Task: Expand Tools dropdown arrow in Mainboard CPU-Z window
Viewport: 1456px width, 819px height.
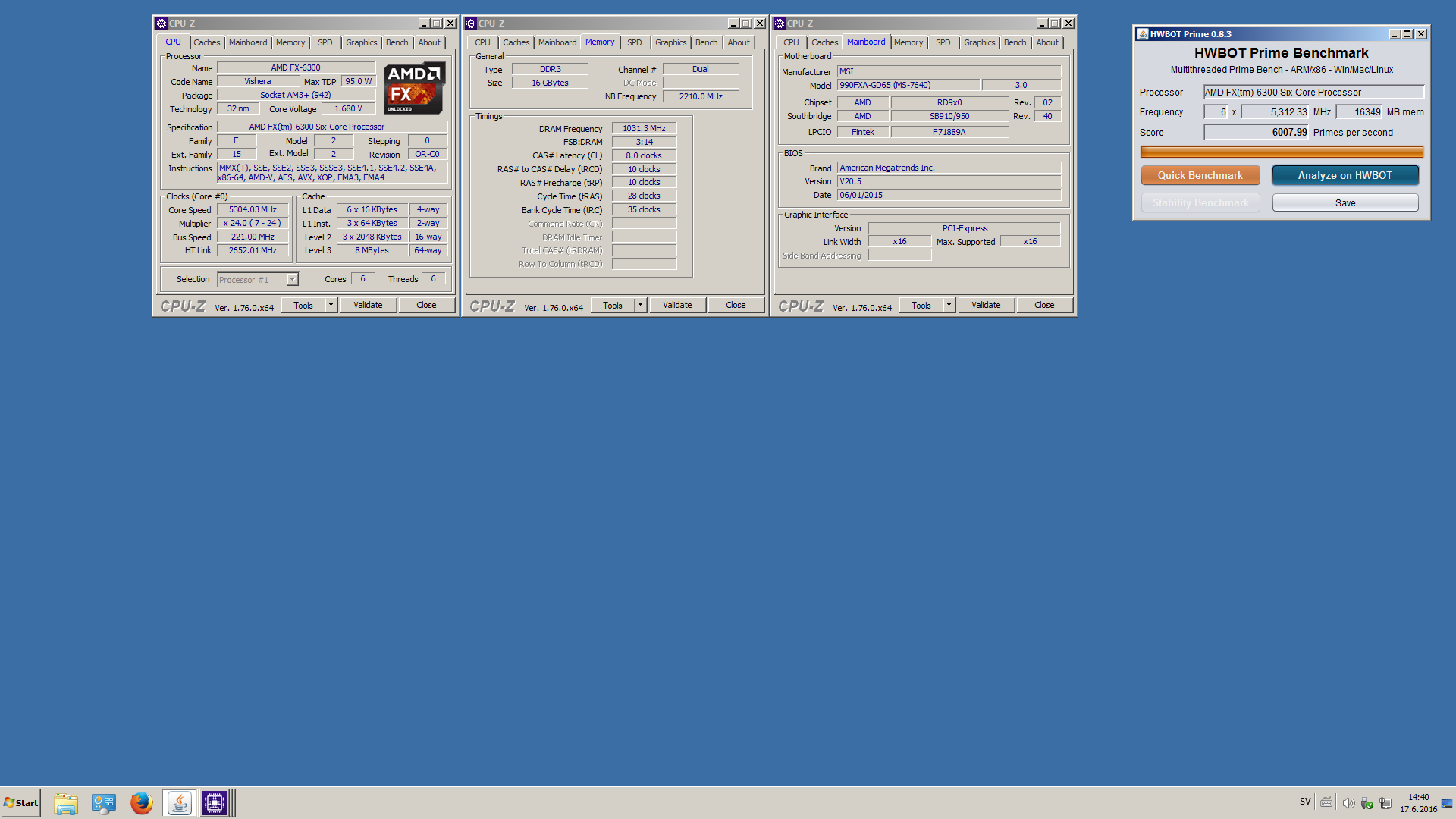Action: pos(949,305)
